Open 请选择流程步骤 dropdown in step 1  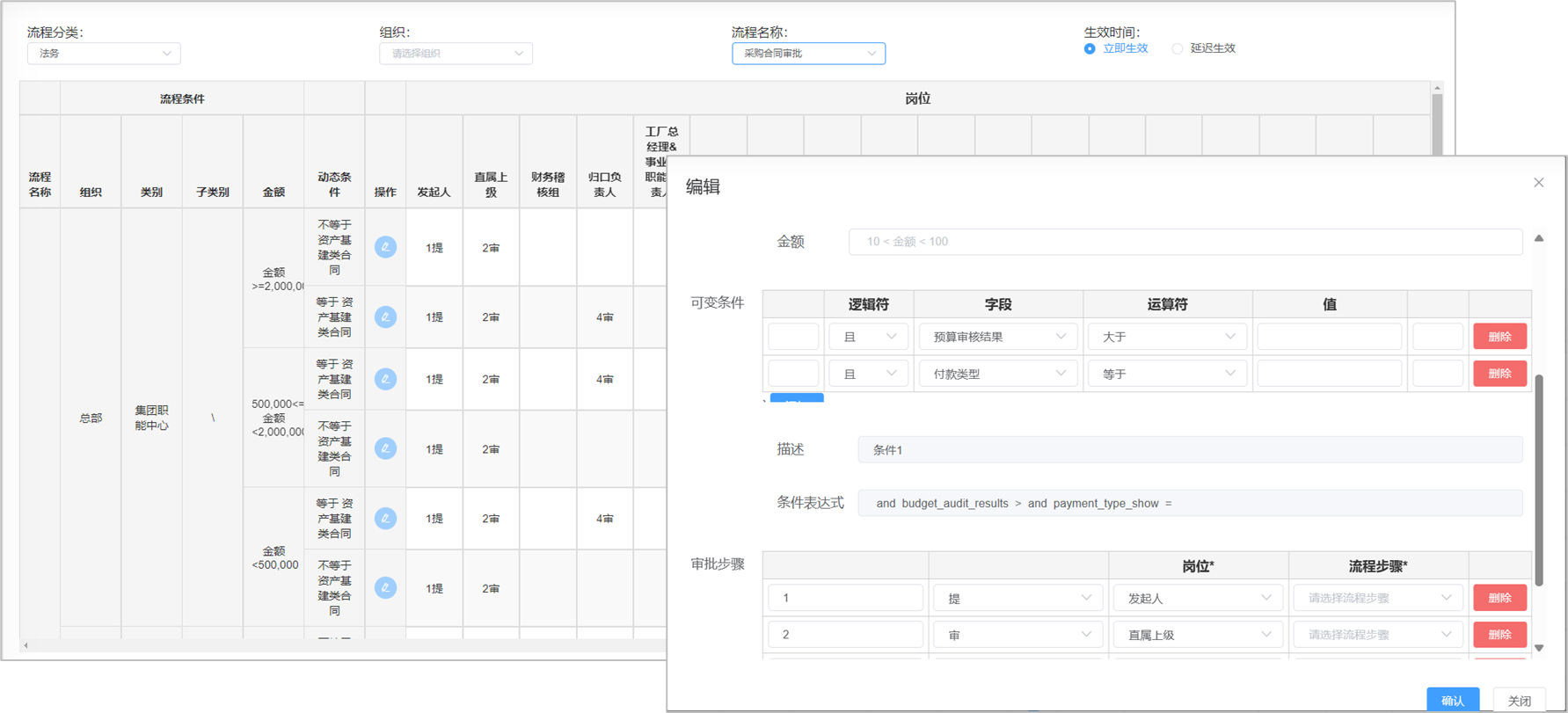1378,598
